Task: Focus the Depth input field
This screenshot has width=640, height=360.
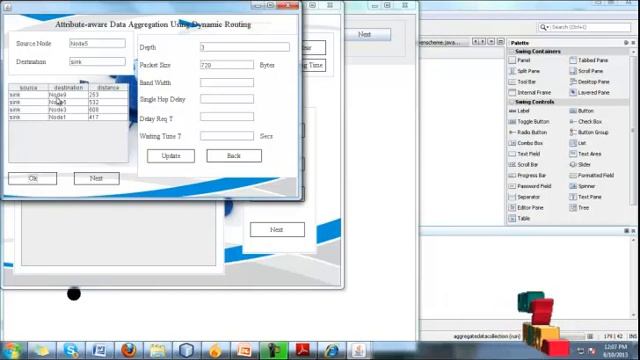Action: [x=245, y=47]
